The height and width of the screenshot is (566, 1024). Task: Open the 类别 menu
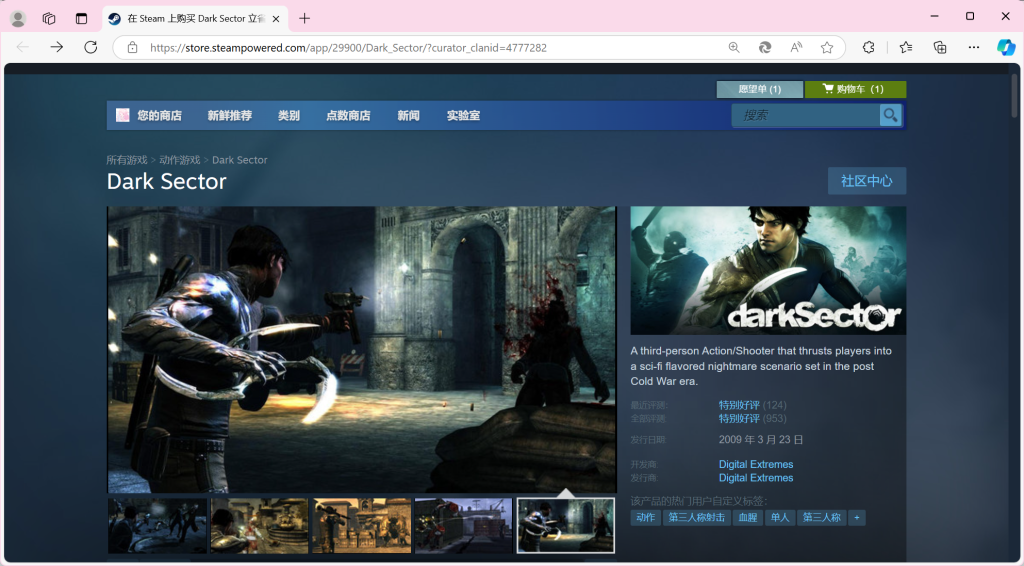289,116
